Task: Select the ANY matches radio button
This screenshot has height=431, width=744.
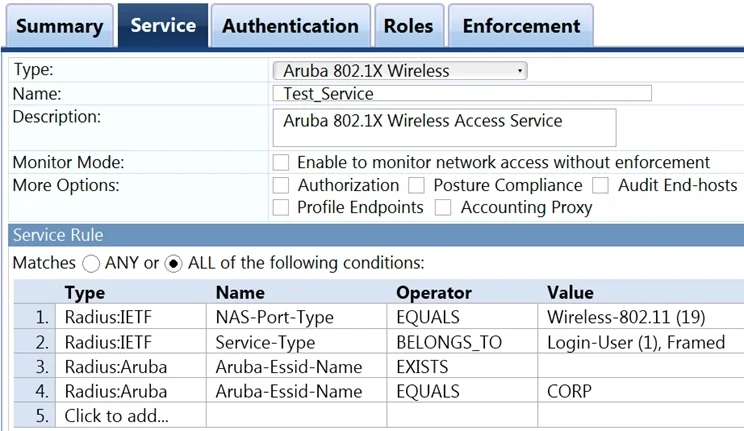Action: click(91, 263)
